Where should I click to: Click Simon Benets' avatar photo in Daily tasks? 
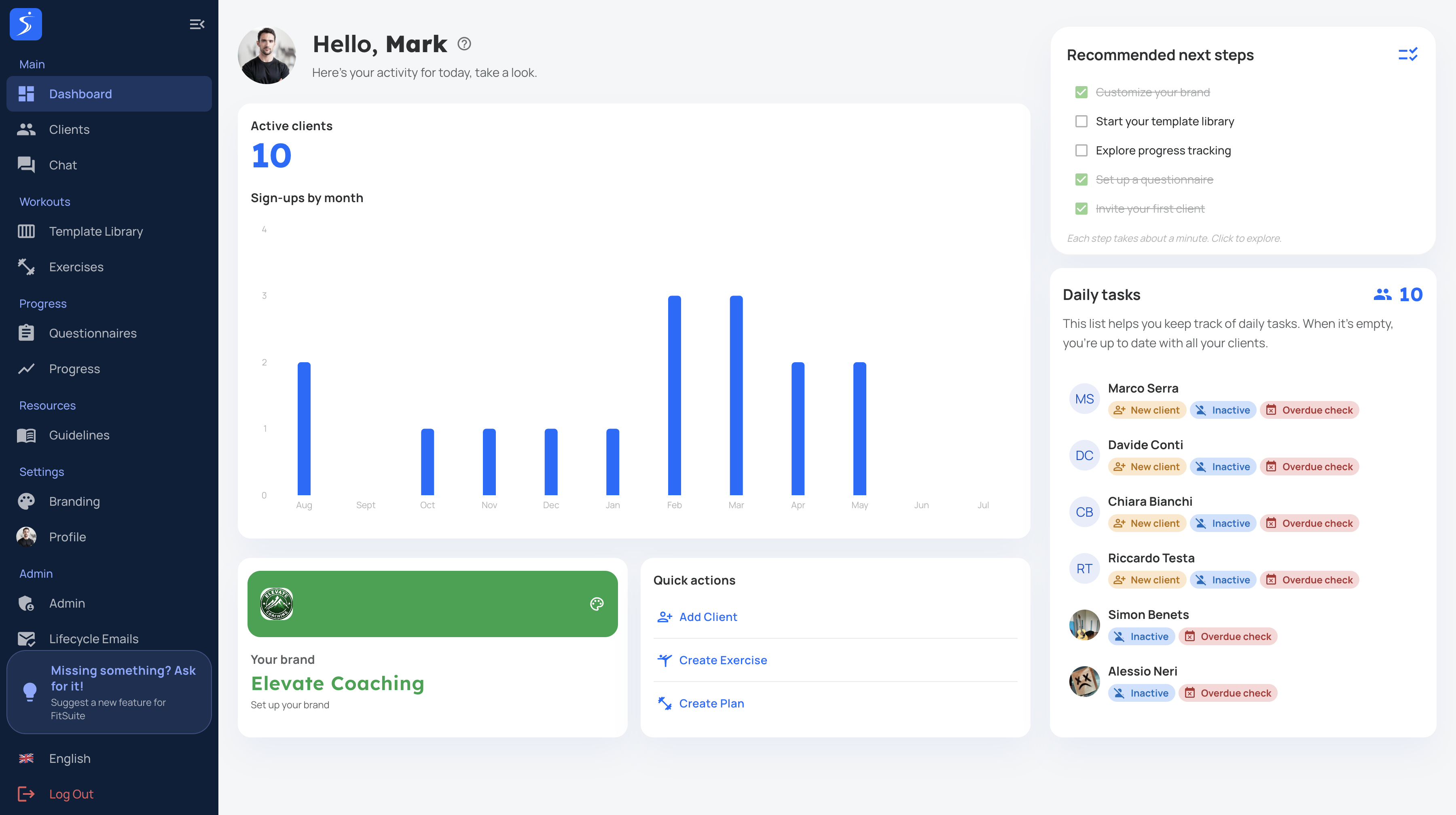(1084, 625)
